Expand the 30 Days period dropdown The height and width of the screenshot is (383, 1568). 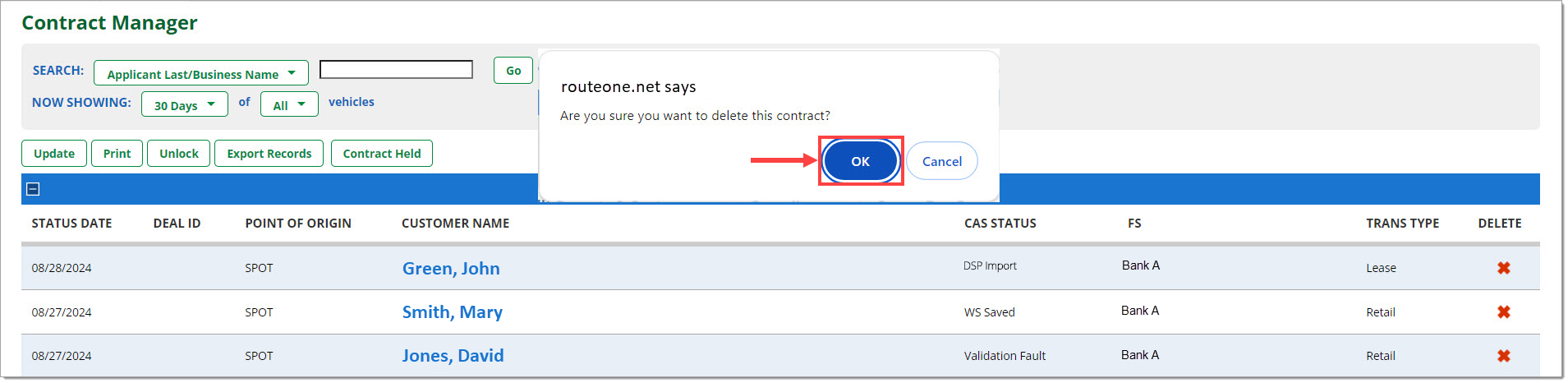point(185,104)
